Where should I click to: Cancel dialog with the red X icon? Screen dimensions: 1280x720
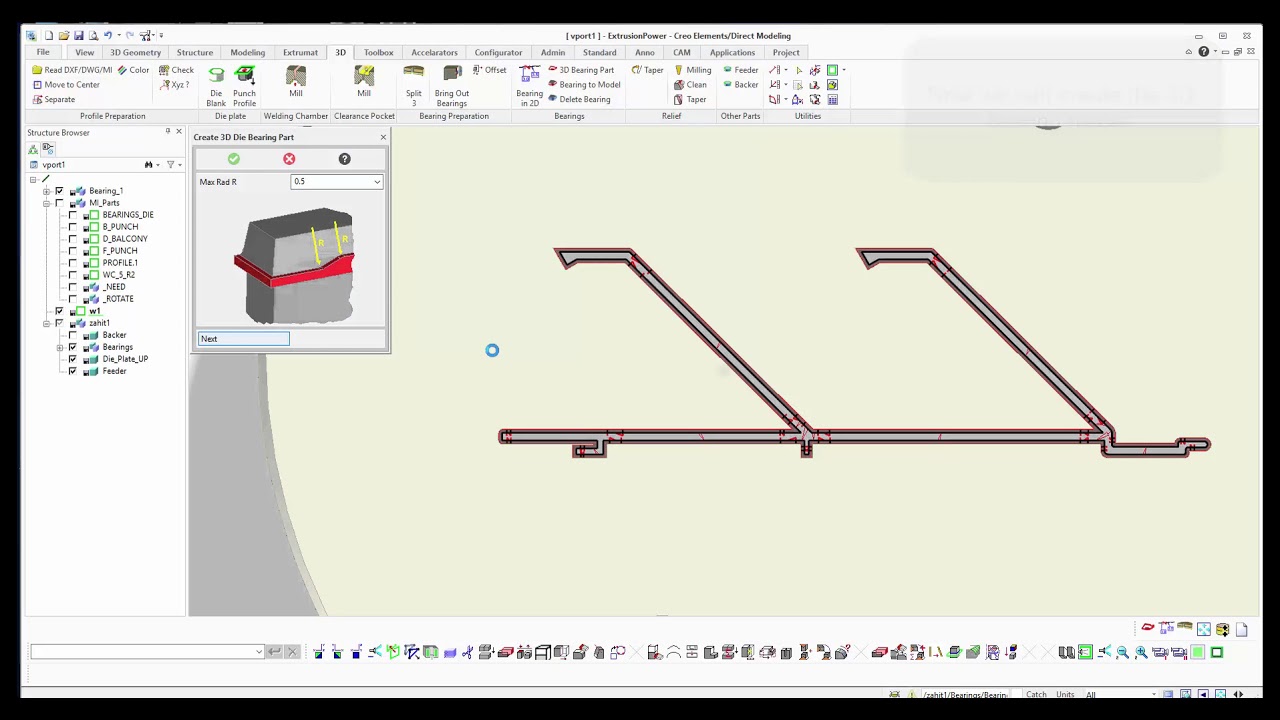289,159
